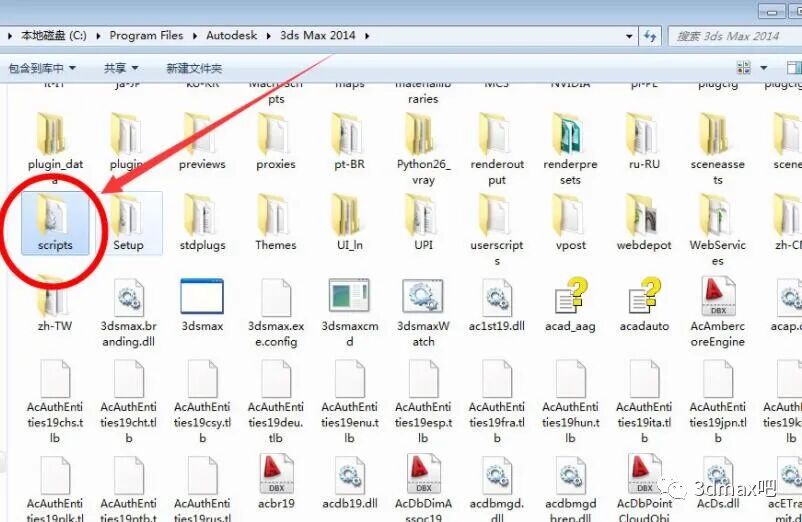The image size is (802, 522).
Task: Select the 3dsmaxcmd file
Action: pyautogui.click(x=349, y=312)
